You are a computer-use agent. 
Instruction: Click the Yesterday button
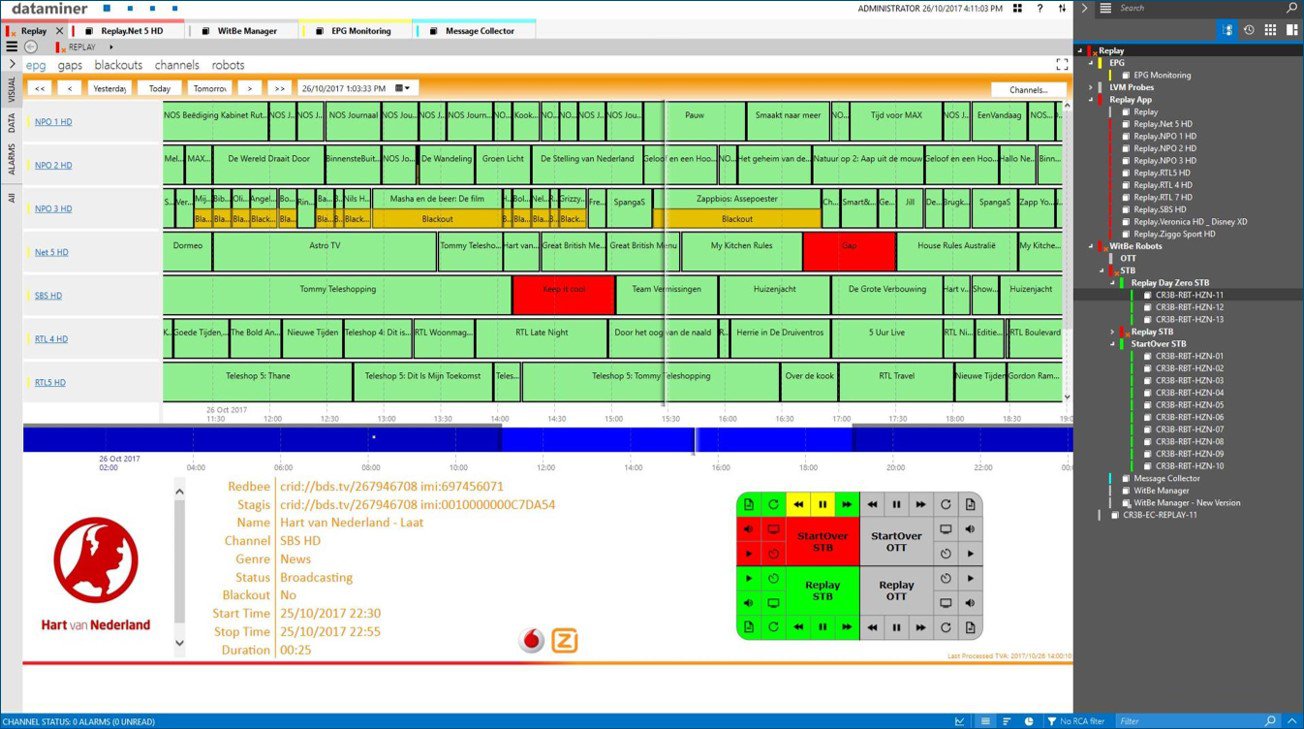tap(110, 88)
